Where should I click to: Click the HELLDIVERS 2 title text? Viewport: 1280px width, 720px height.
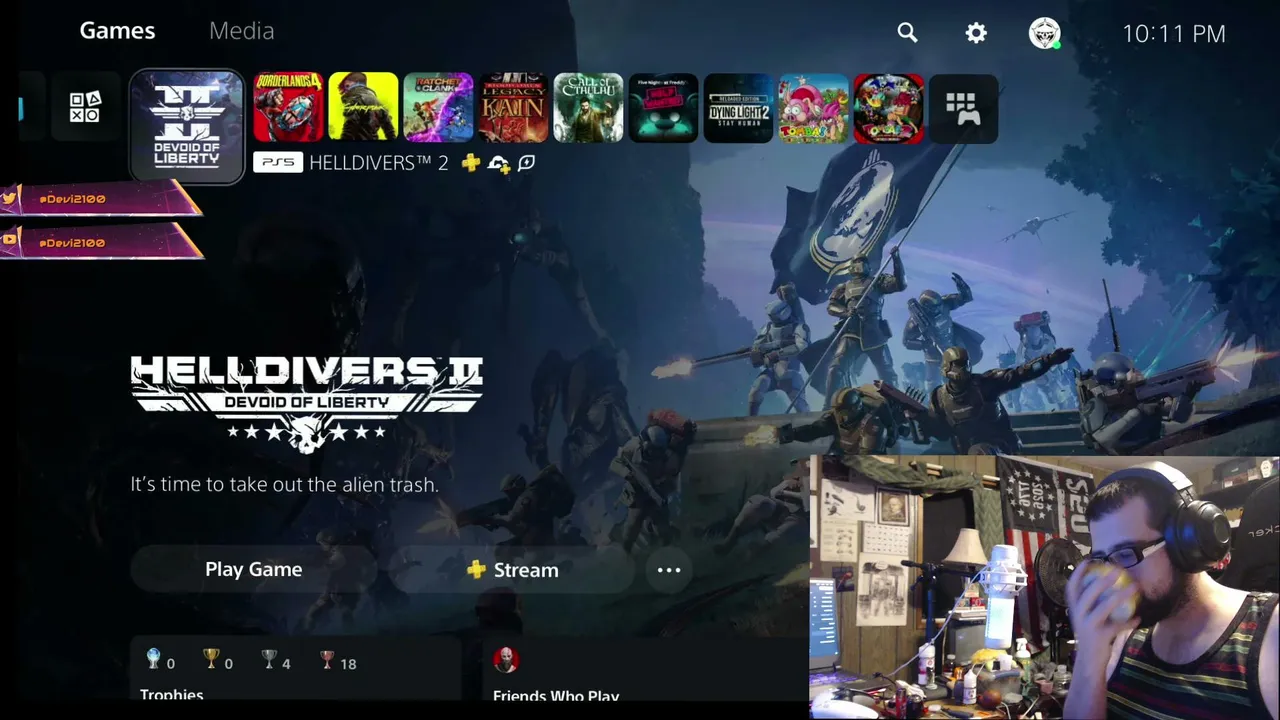pos(379,162)
